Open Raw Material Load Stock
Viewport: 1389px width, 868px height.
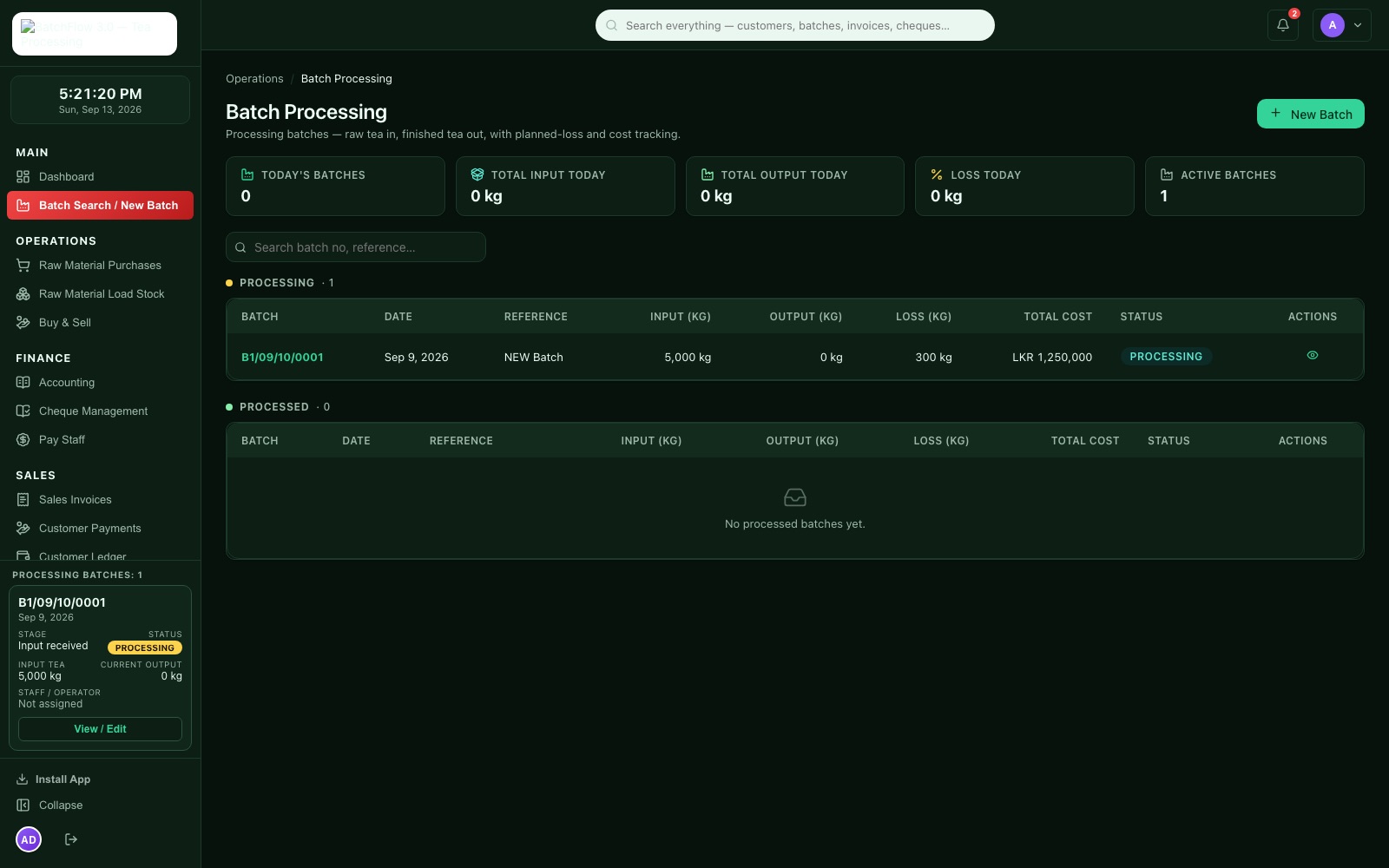100,294
